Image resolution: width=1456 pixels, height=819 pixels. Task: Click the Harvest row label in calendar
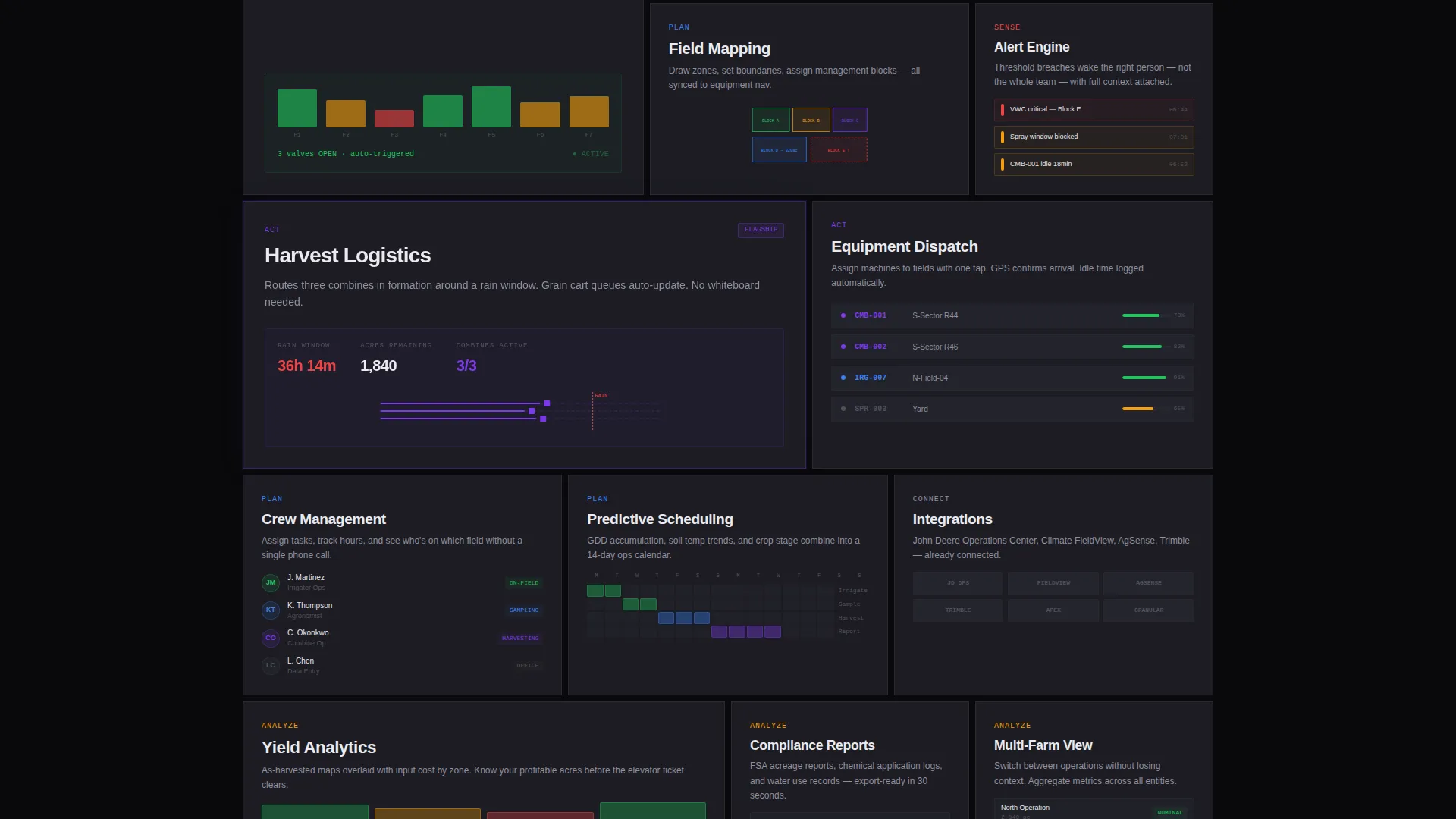[851, 618]
